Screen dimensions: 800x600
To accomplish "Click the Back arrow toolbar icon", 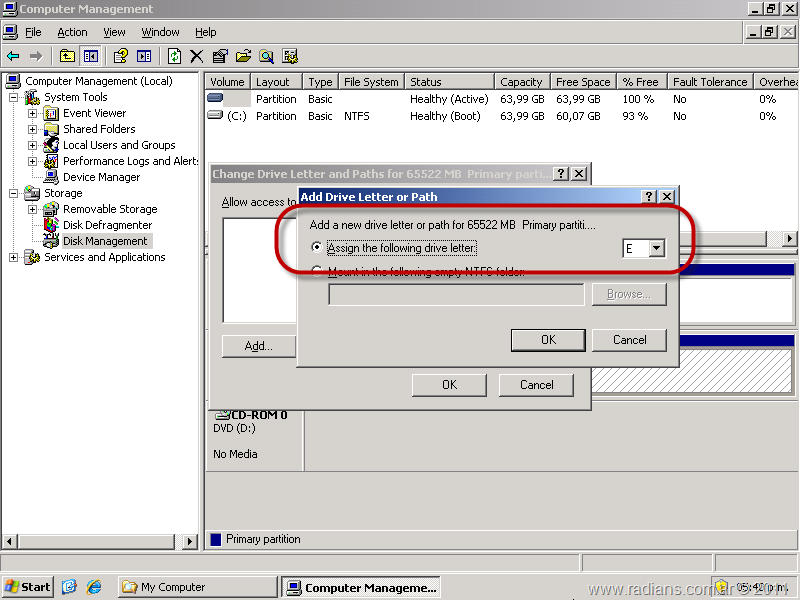I will (x=13, y=57).
